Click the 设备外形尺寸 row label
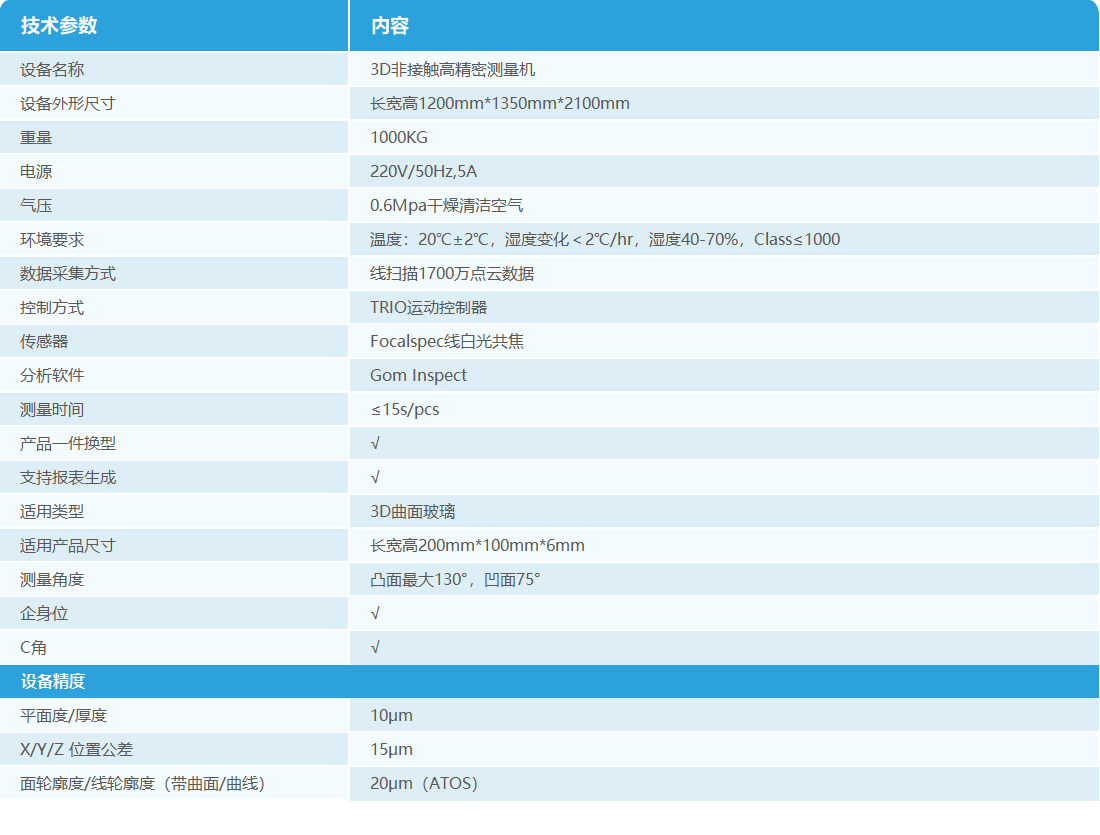1100x835 pixels. [68, 104]
